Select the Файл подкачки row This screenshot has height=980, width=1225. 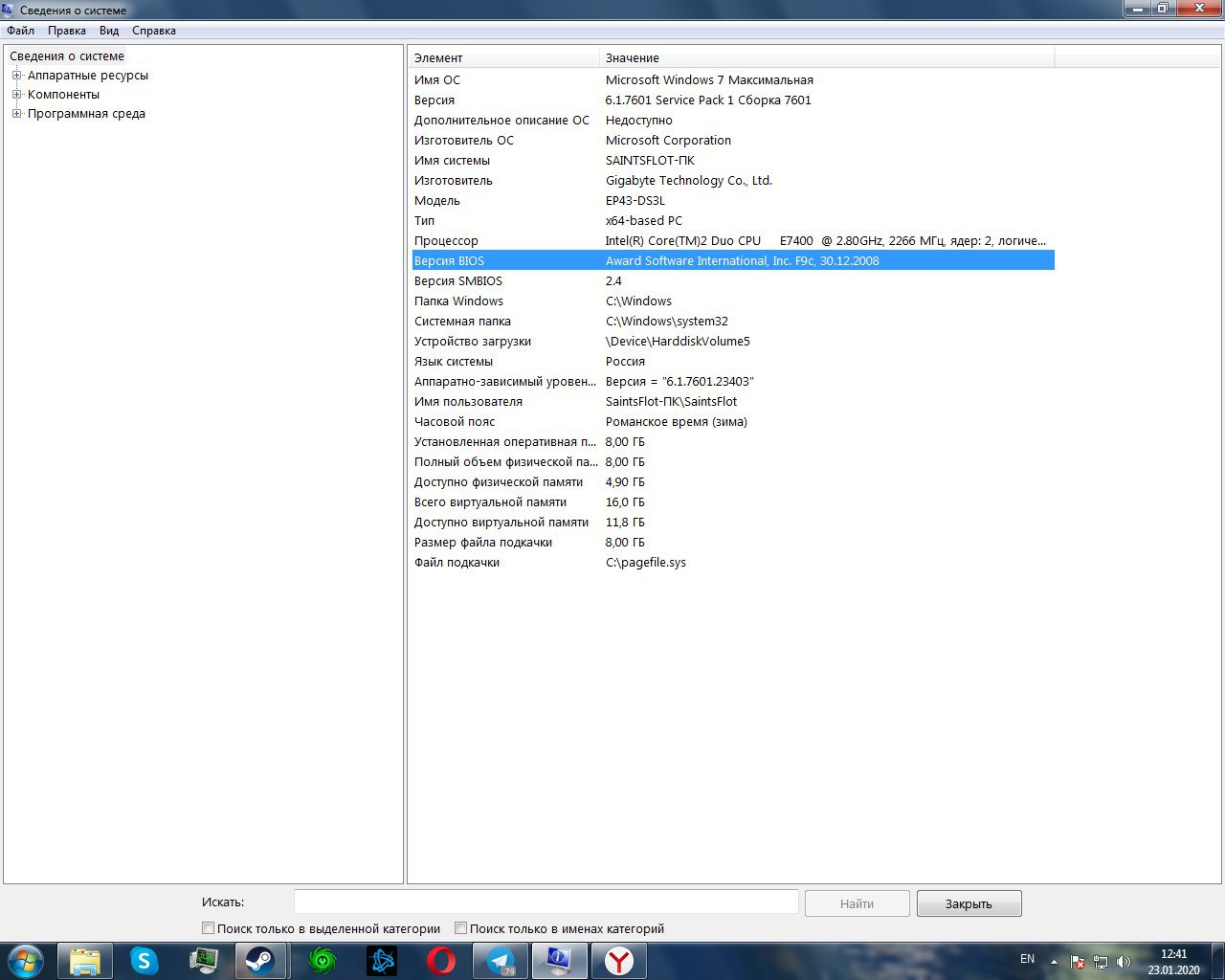coord(733,563)
